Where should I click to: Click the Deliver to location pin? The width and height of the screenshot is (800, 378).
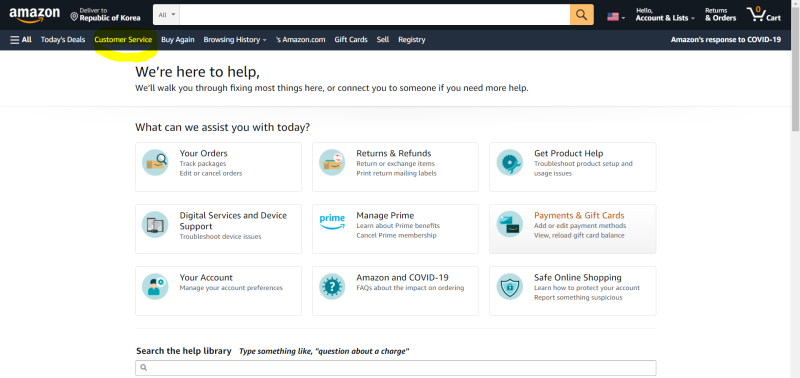(74, 17)
